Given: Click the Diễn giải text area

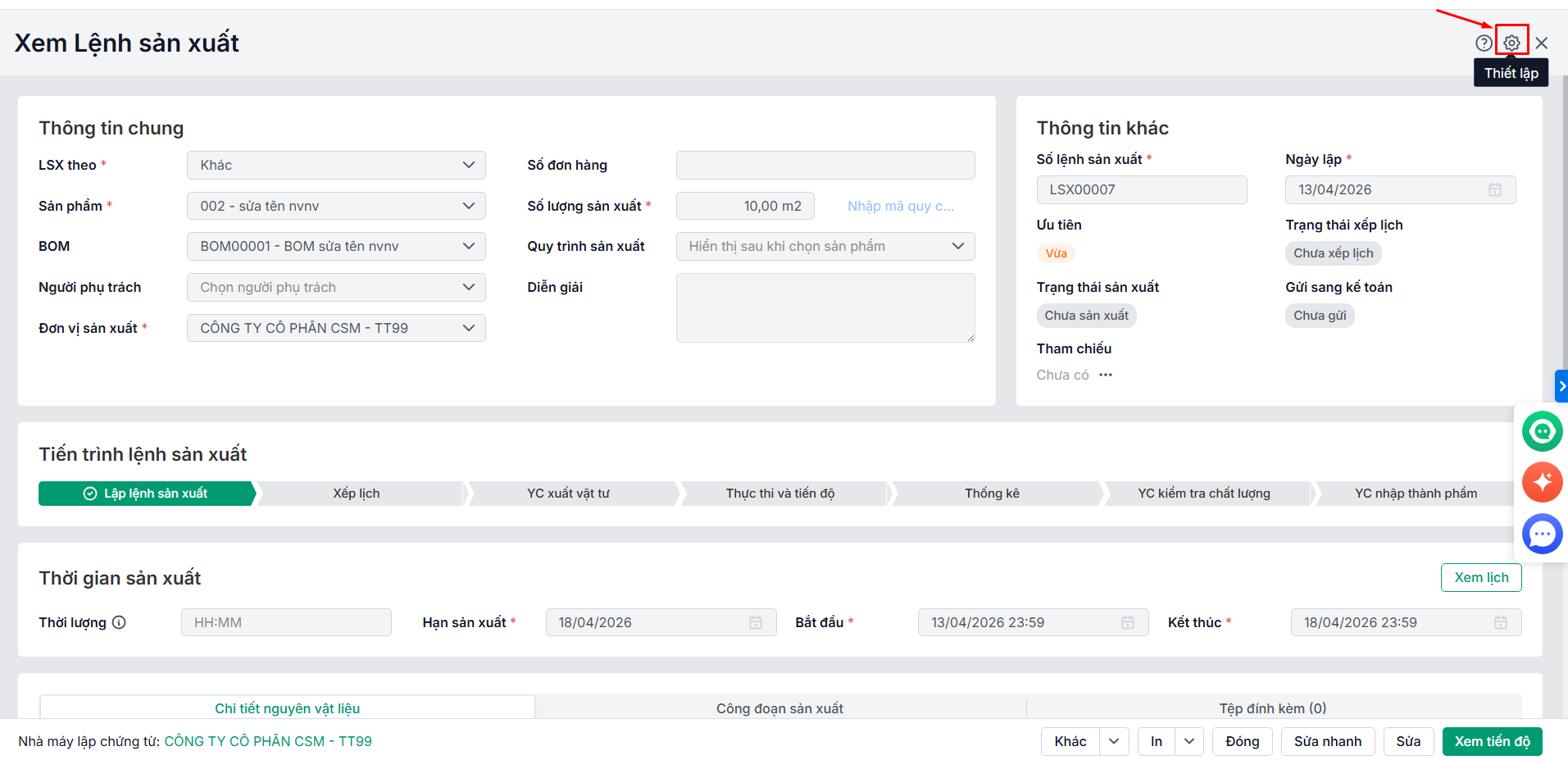Looking at the screenshot, I should tap(825, 307).
